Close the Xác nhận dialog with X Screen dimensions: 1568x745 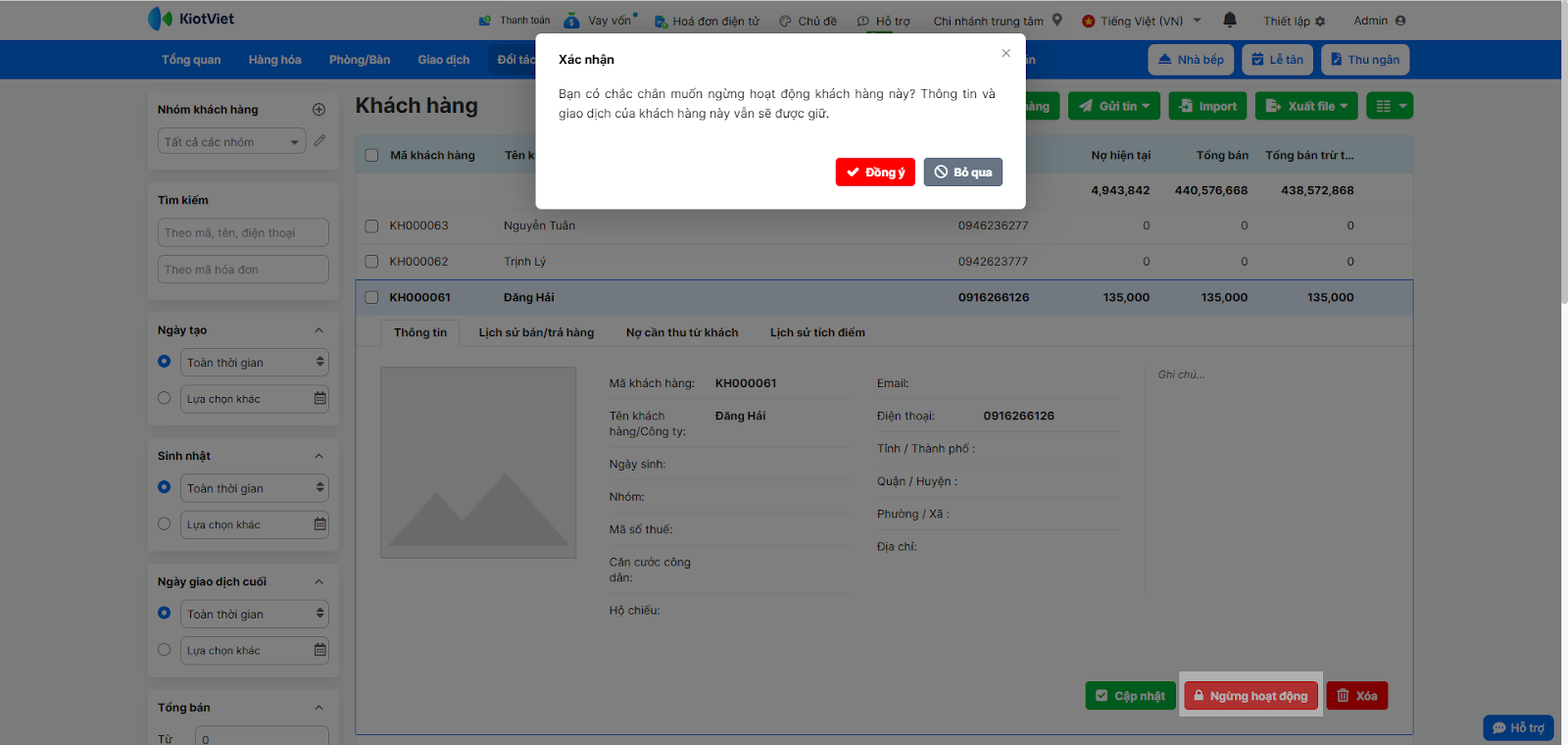(1005, 53)
